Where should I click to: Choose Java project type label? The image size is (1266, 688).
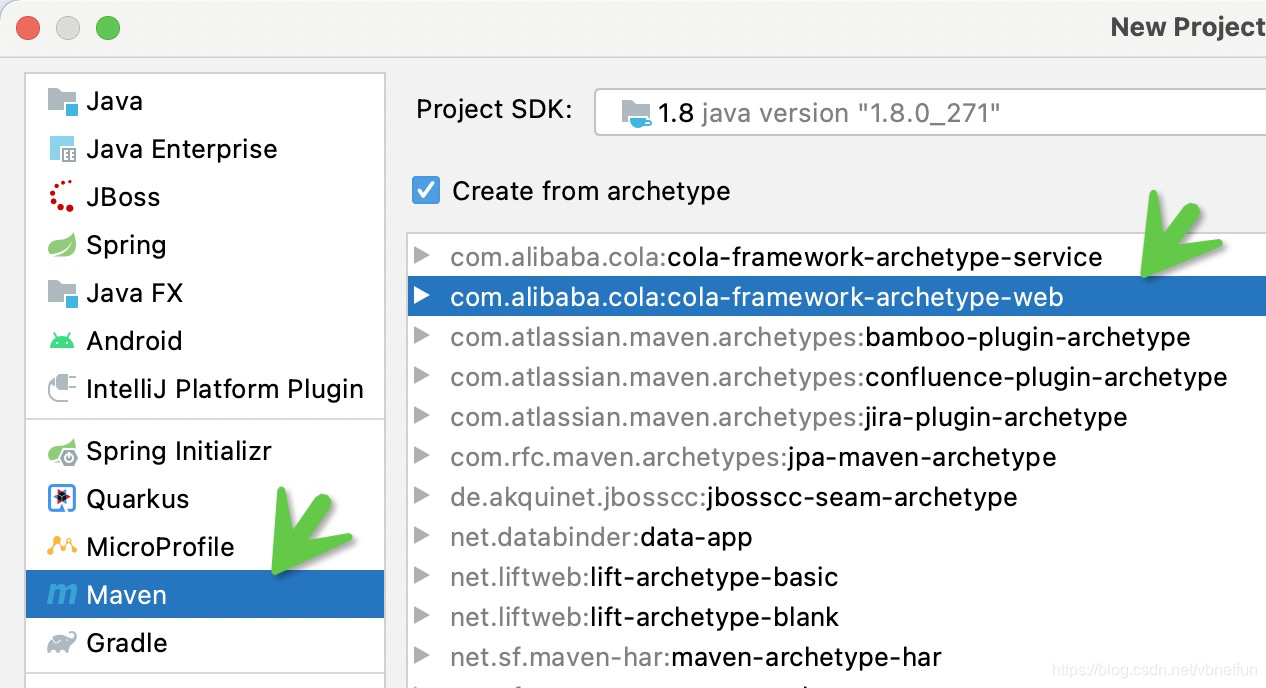point(115,101)
